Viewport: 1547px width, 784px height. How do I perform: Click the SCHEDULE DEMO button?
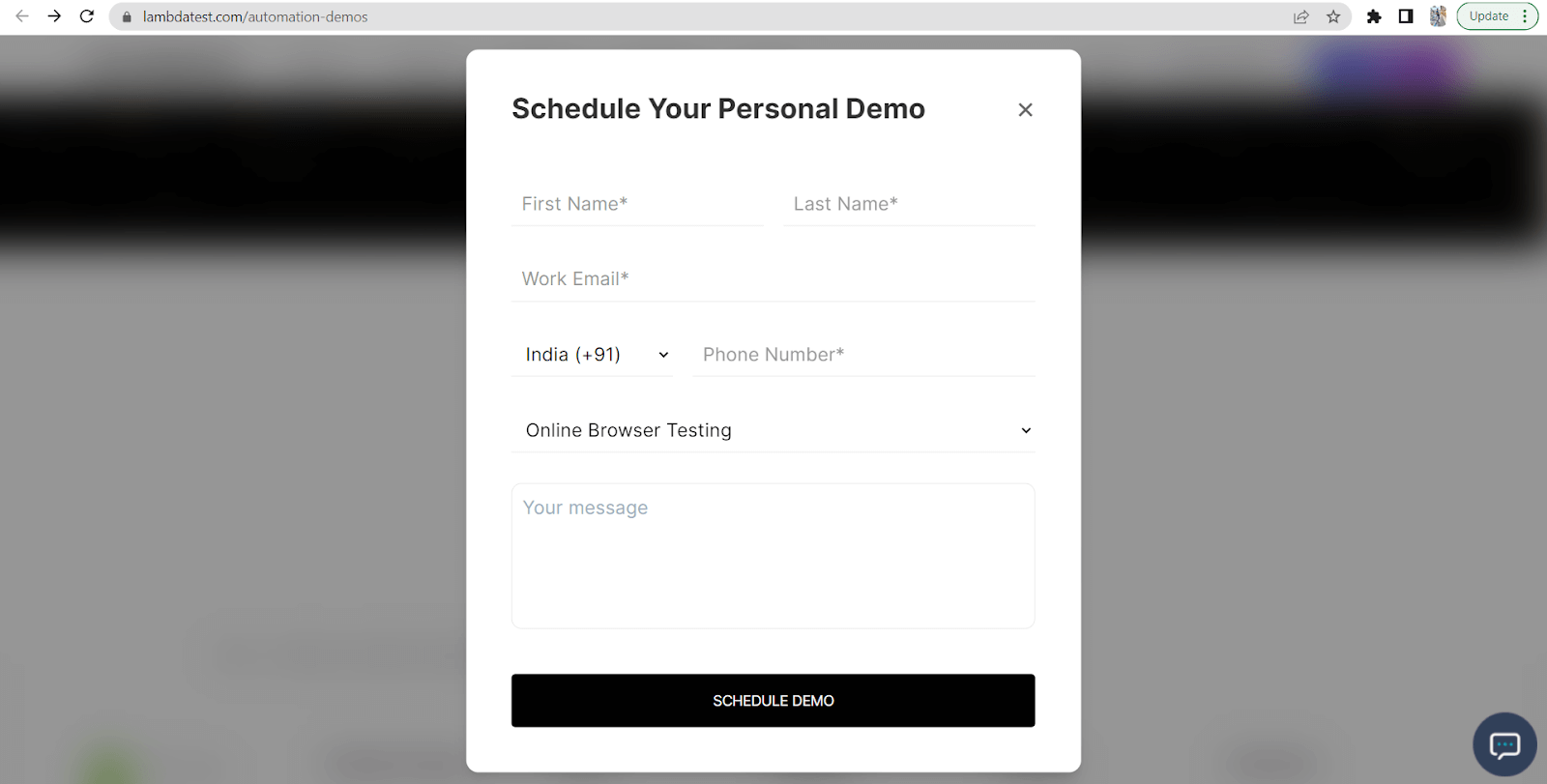coord(773,700)
